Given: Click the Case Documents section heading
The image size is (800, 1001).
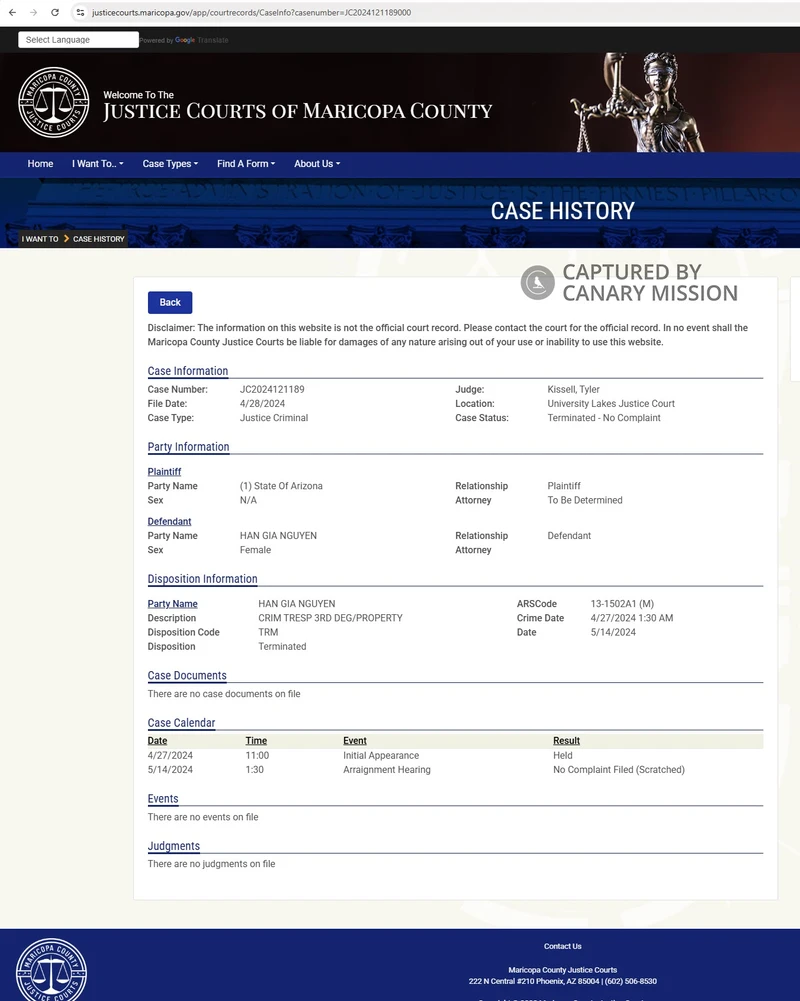Looking at the screenshot, I should [x=187, y=675].
